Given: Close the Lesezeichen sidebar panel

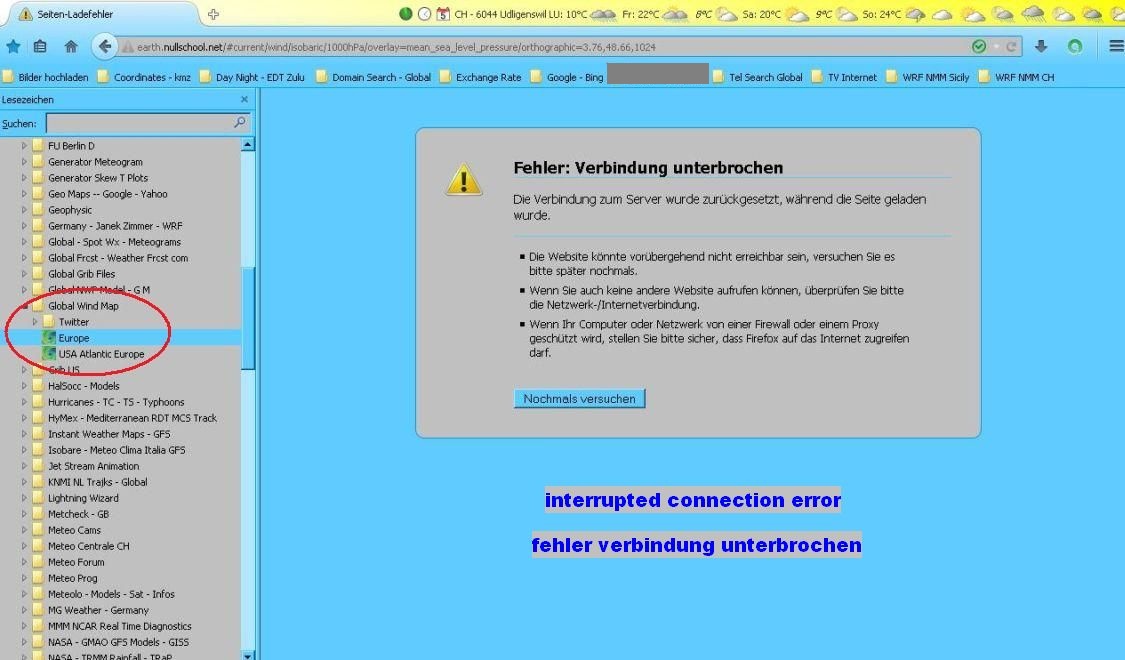Looking at the screenshot, I should coord(244,100).
